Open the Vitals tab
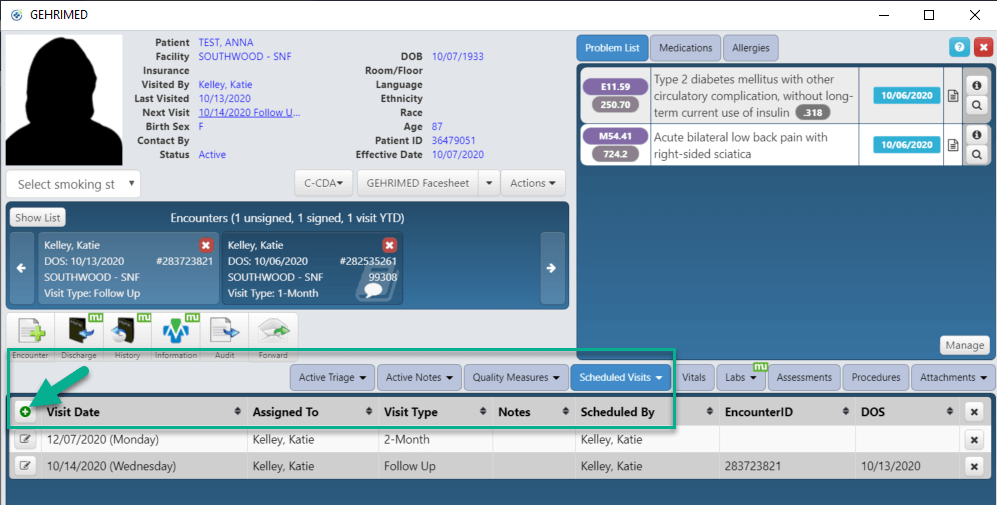The height and width of the screenshot is (505, 997). (694, 377)
